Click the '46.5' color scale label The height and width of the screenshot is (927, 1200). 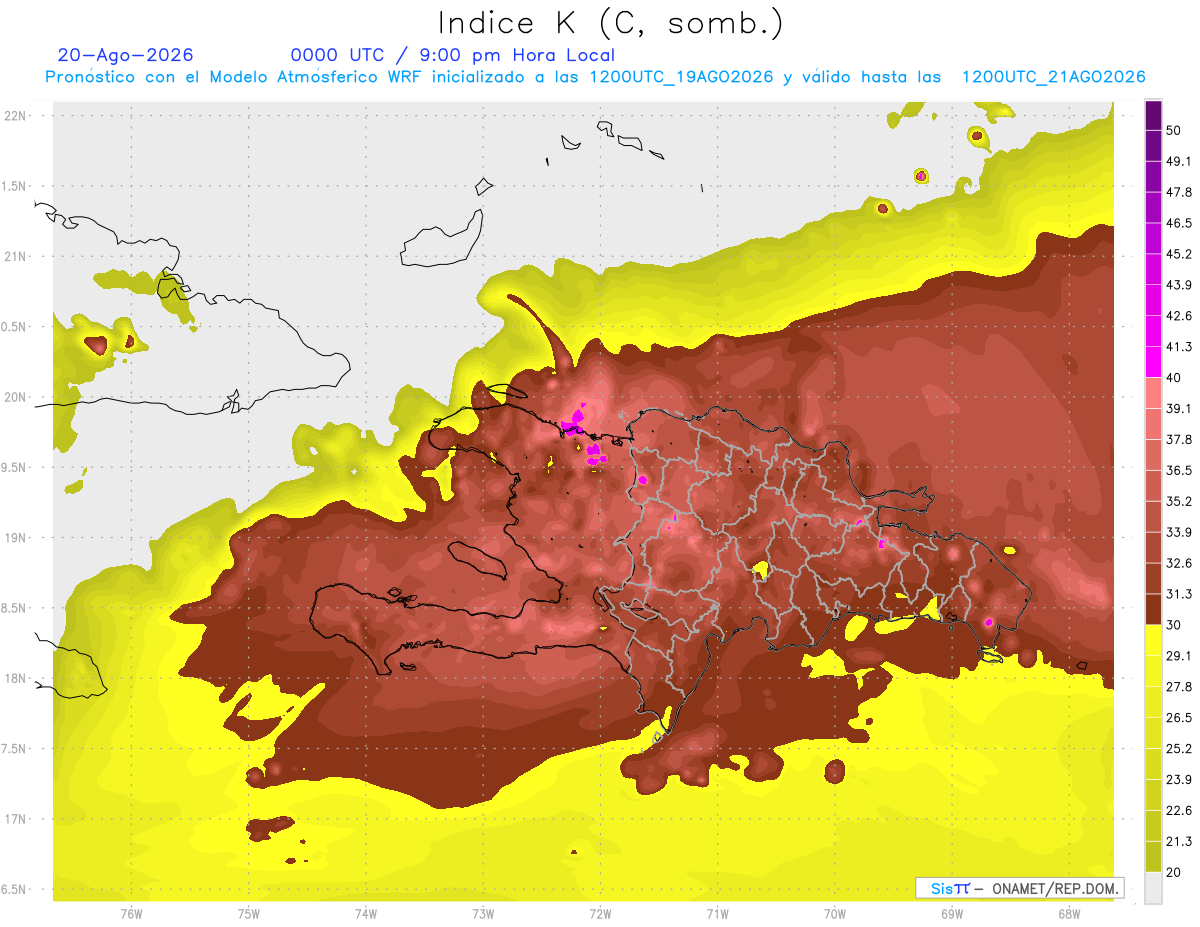point(1179,224)
